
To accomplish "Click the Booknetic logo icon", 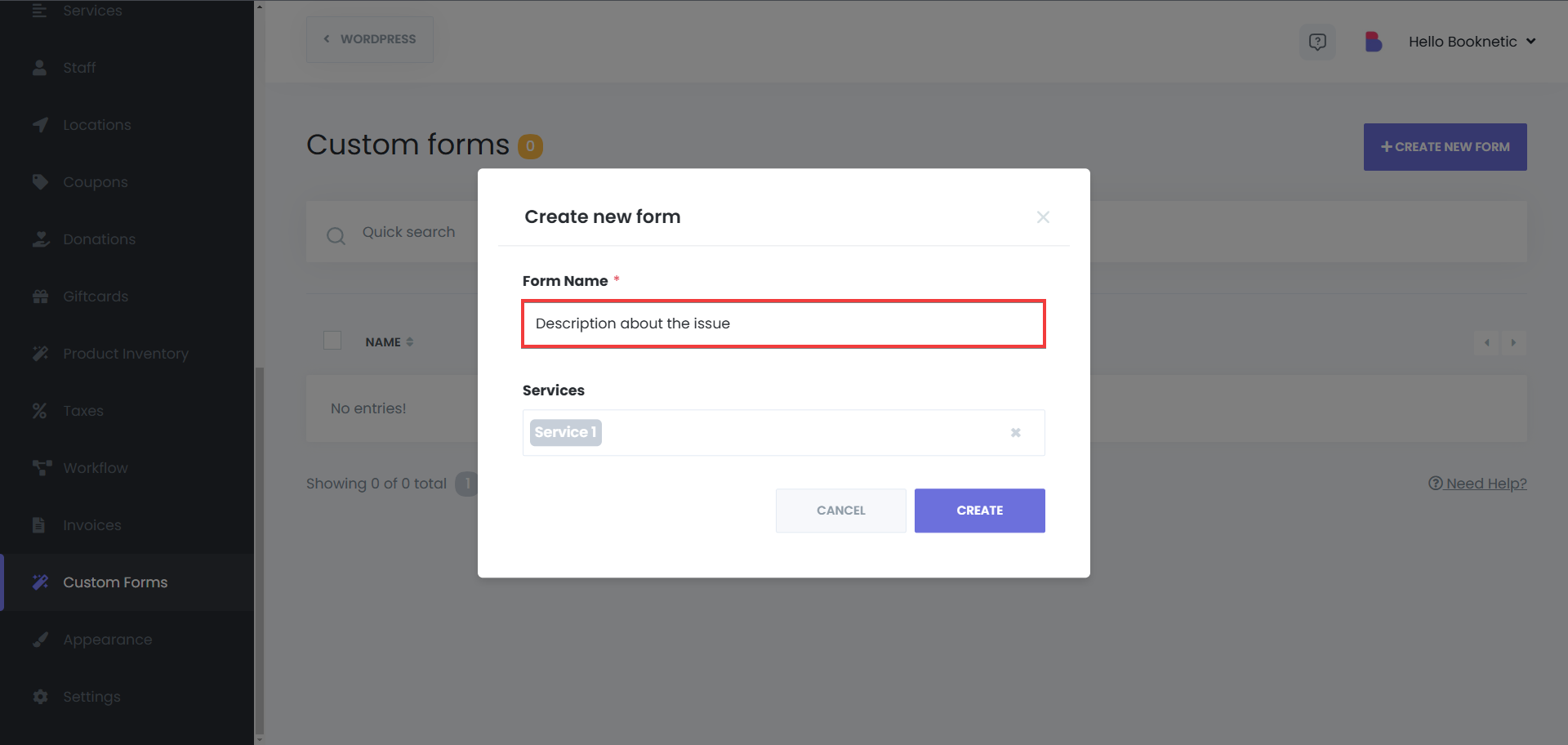I will point(1373,42).
